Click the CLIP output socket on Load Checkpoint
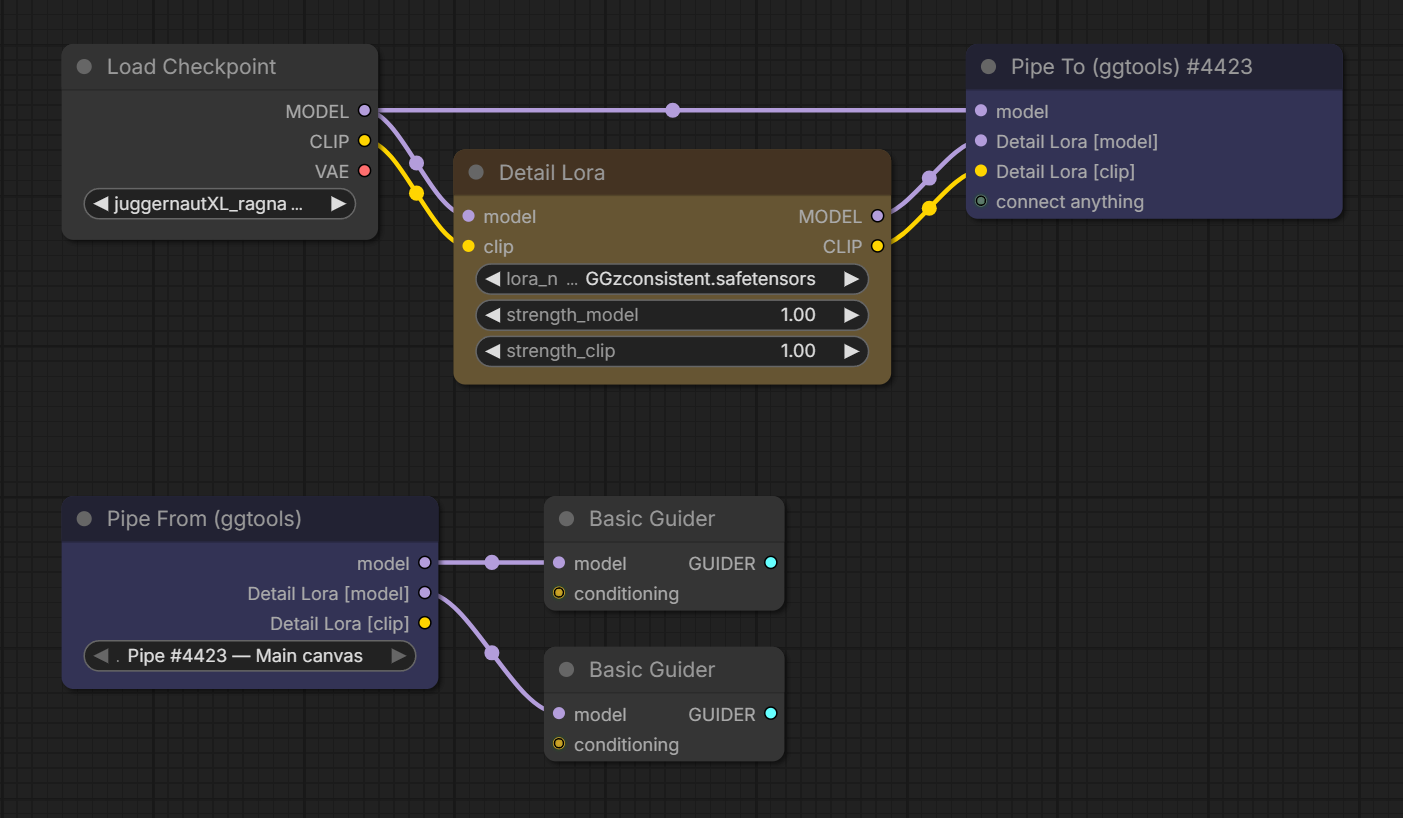 coord(364,141)
